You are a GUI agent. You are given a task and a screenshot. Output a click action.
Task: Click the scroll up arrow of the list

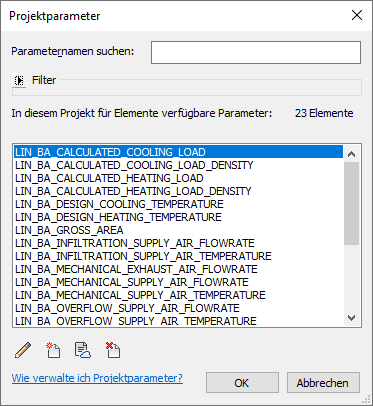pos(351,154)
